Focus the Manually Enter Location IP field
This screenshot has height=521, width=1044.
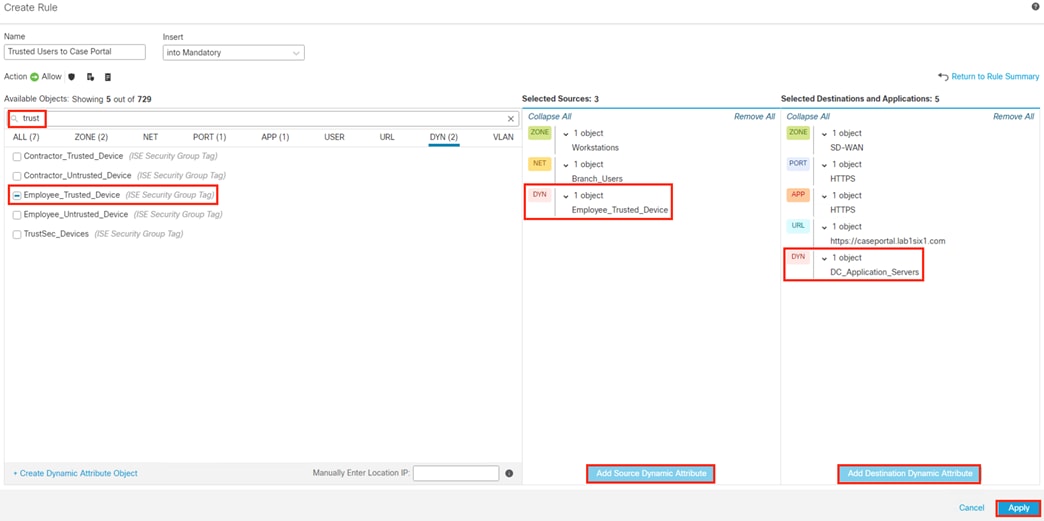(x=456, y=473)
